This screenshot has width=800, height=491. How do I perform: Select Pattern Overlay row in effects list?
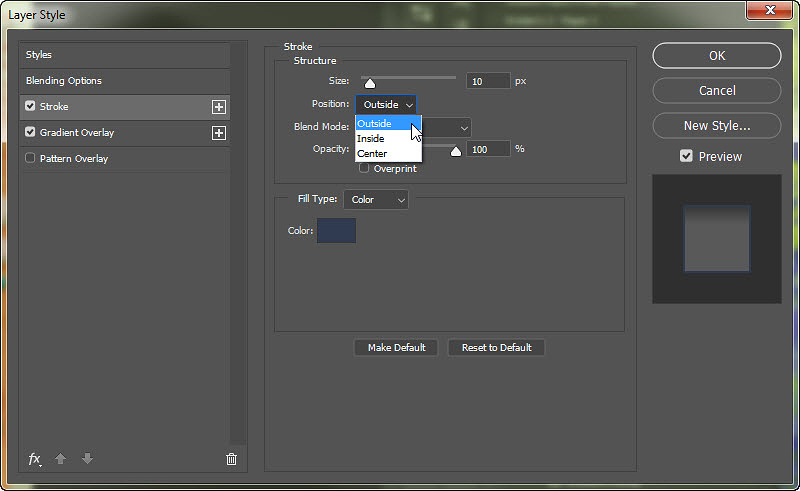coord(125,159)
